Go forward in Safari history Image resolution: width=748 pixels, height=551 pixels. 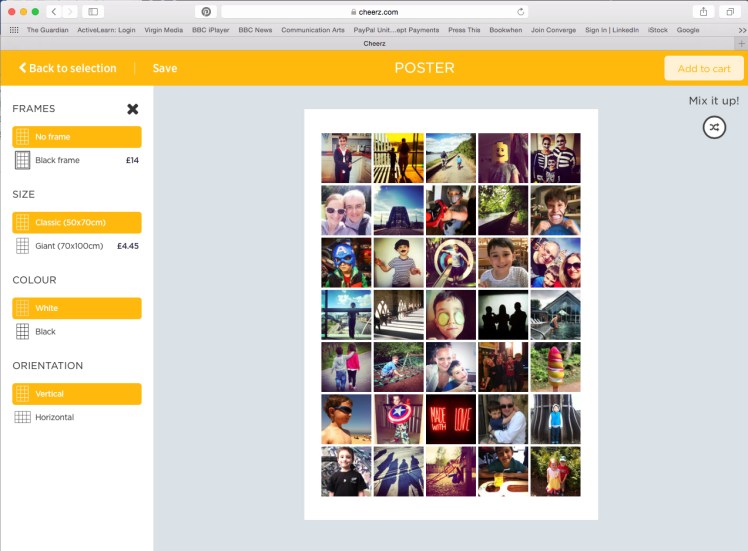tap(70, 11)
